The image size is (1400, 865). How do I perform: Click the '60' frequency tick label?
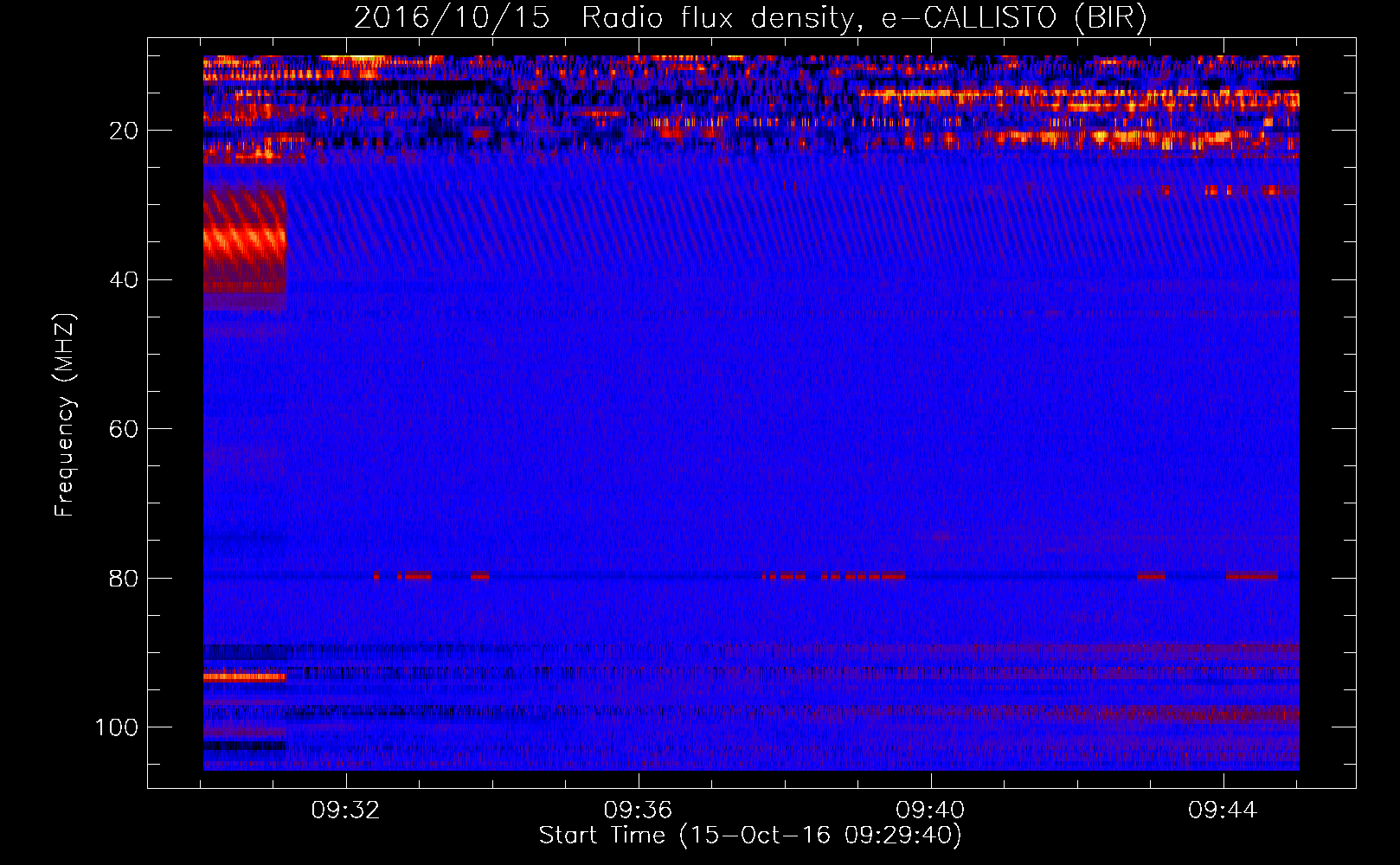click(124, 430)
